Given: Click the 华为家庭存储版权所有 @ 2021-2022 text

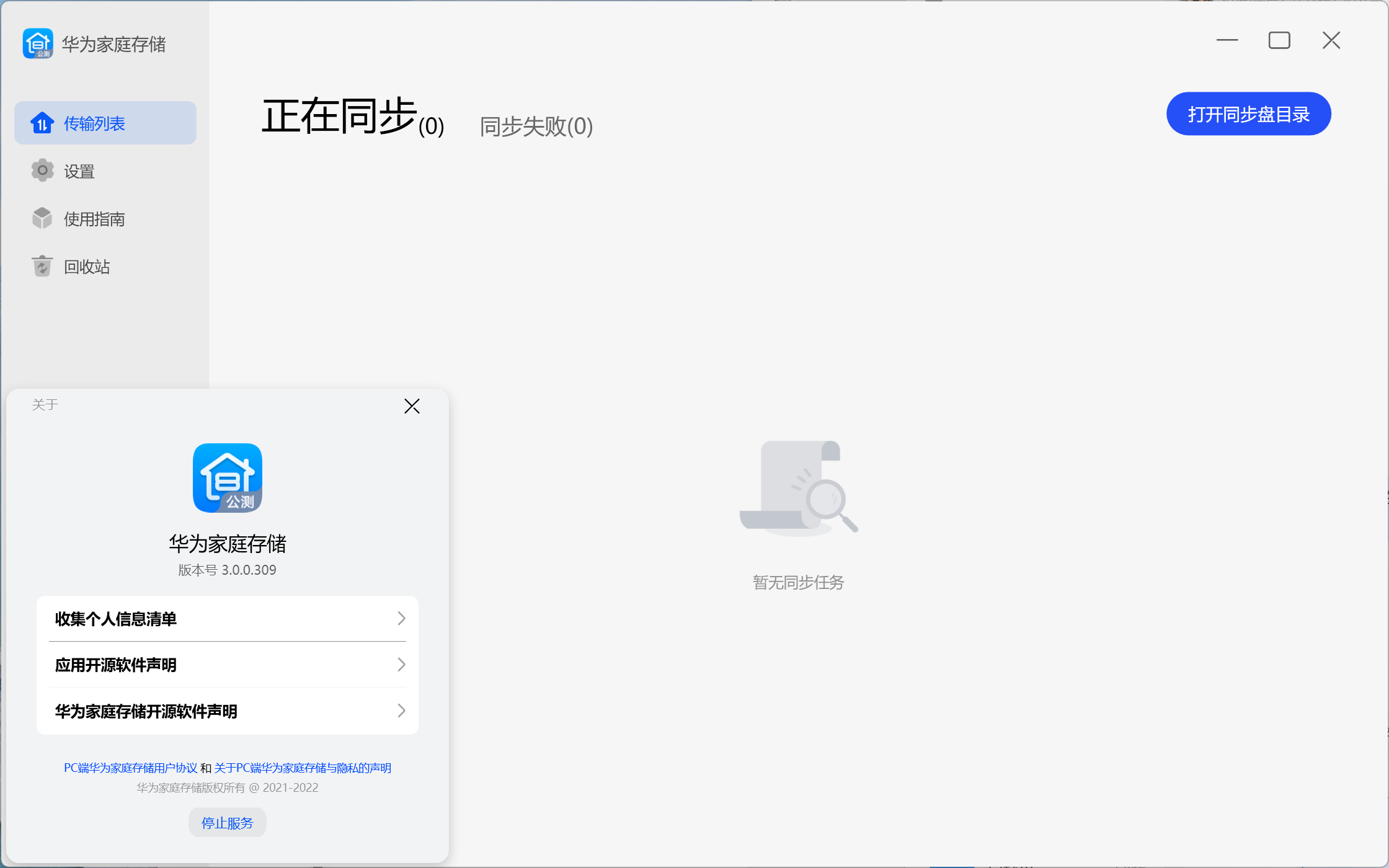Looking at the screenshot, I should (x=228, y=787).
